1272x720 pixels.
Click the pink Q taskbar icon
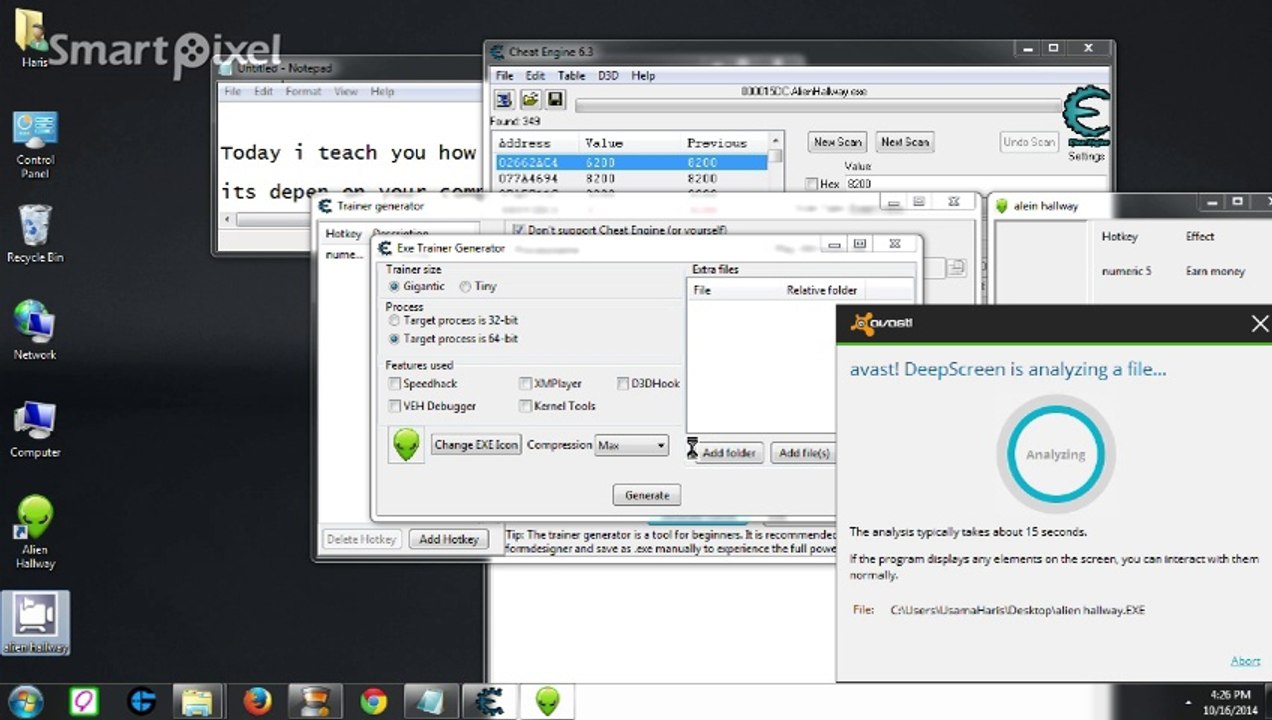(83, 701)
